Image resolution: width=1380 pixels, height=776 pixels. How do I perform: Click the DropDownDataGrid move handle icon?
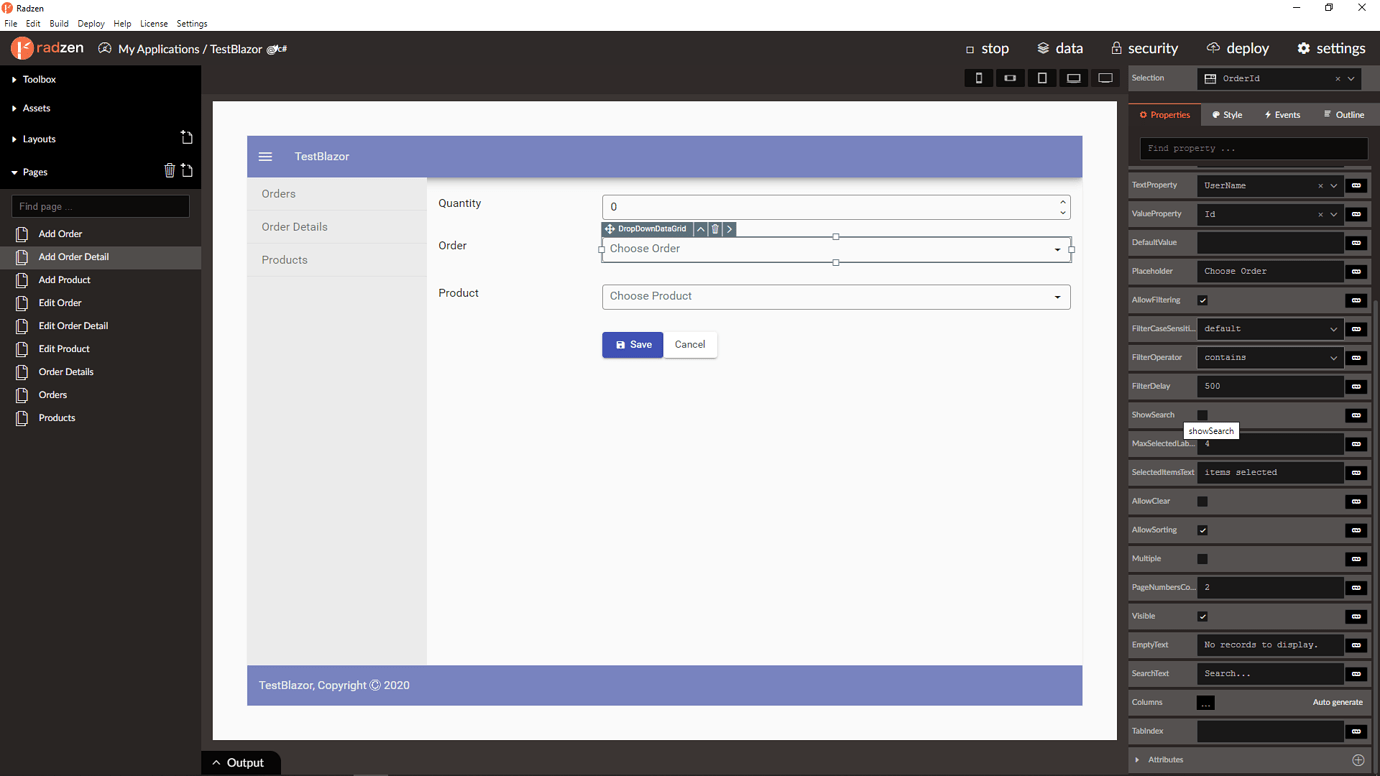pos(609,229)
